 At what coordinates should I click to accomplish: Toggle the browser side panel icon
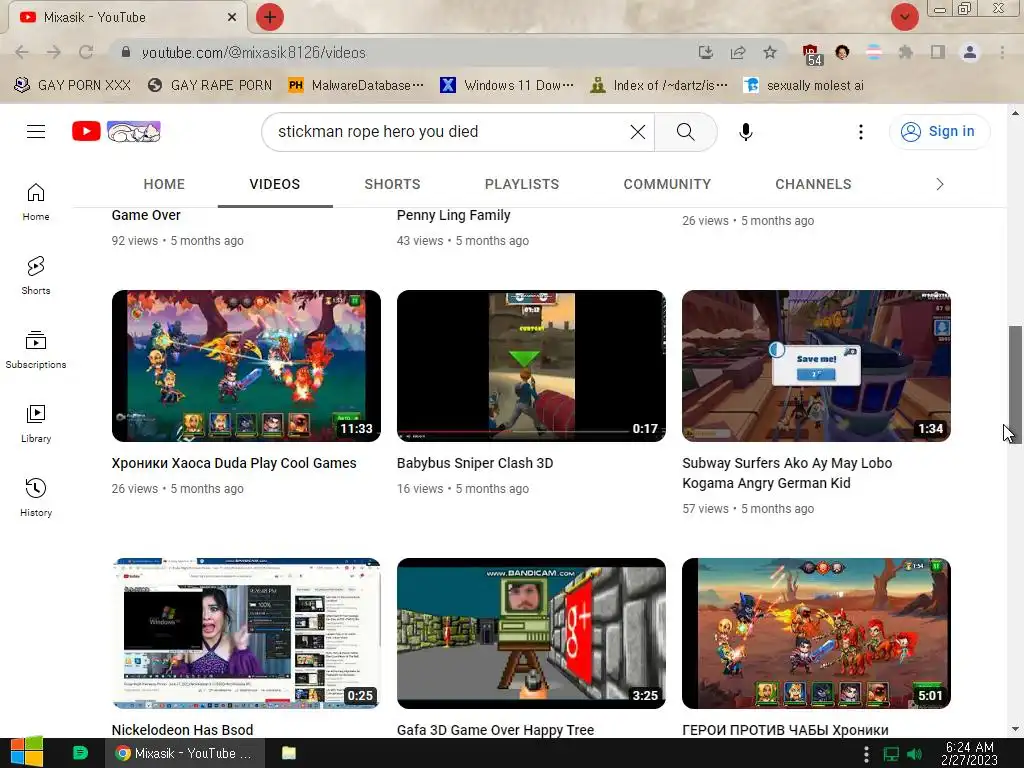click(937, 52)
